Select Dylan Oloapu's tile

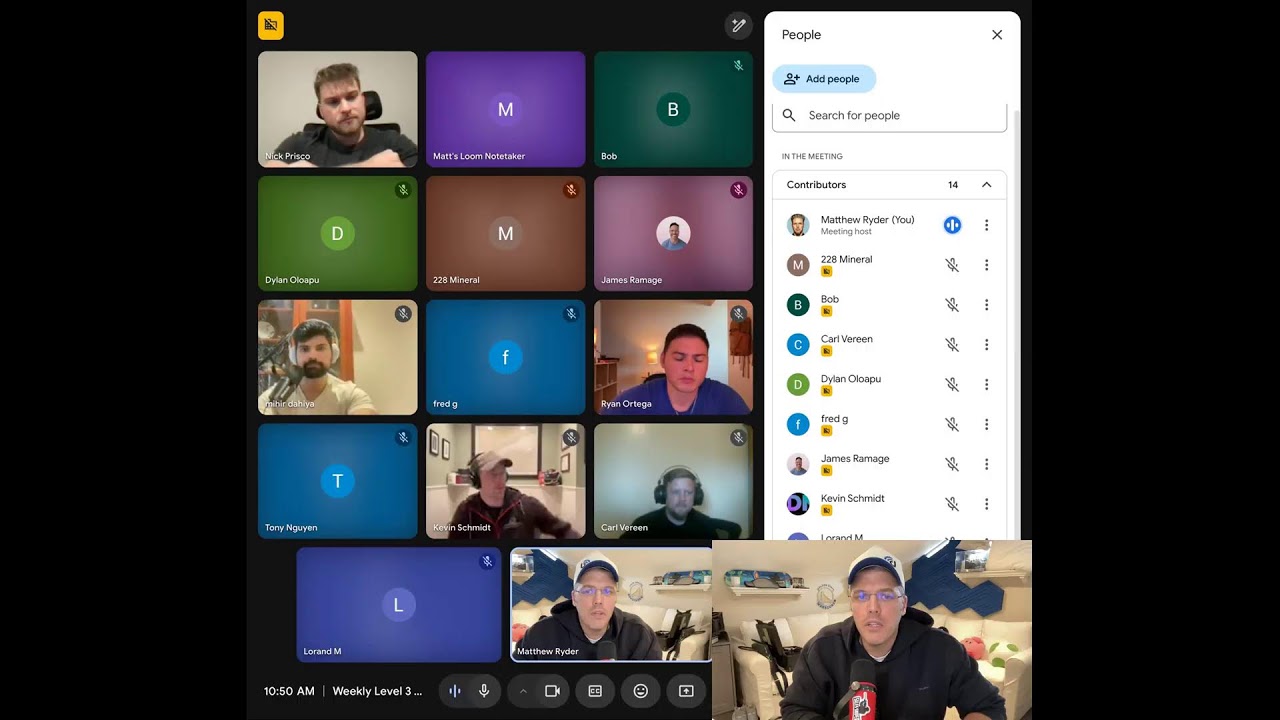[338, 233]
